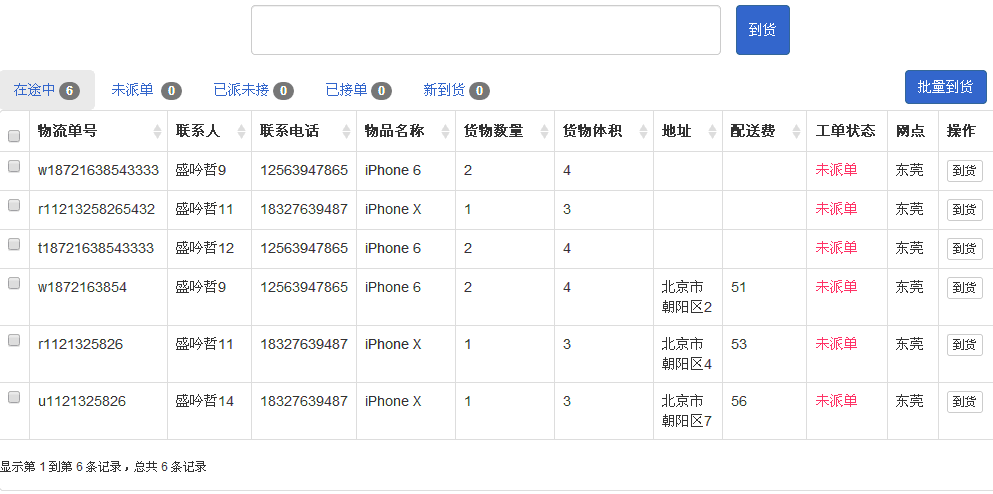
Task: Focus the large text input field at top
Action: 486,30
